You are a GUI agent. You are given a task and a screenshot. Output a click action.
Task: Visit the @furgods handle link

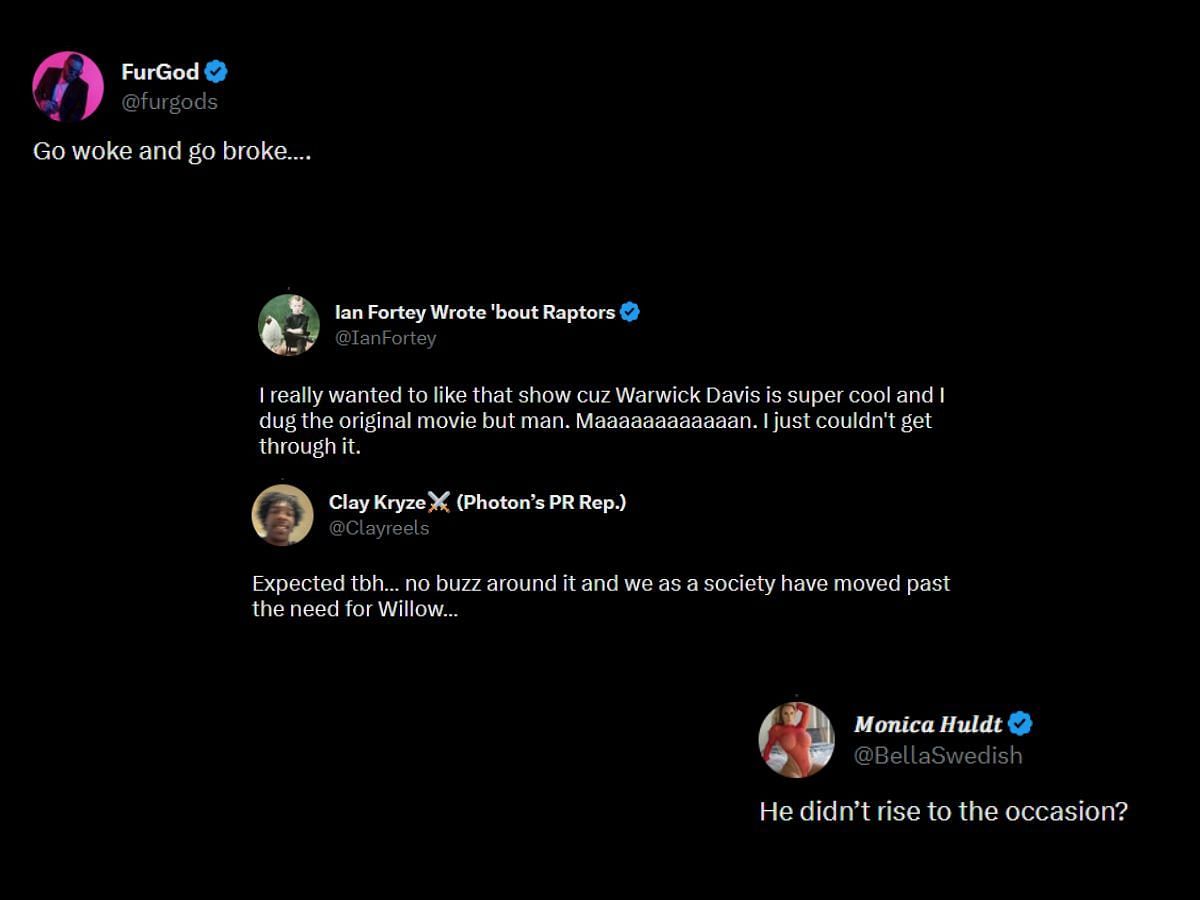pos(169,102)
